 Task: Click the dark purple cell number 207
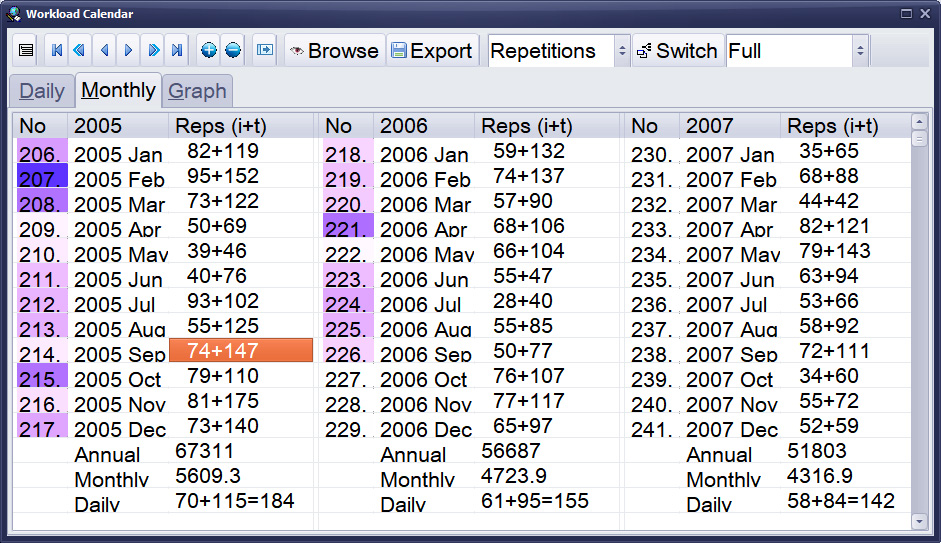tap(41, 179)
